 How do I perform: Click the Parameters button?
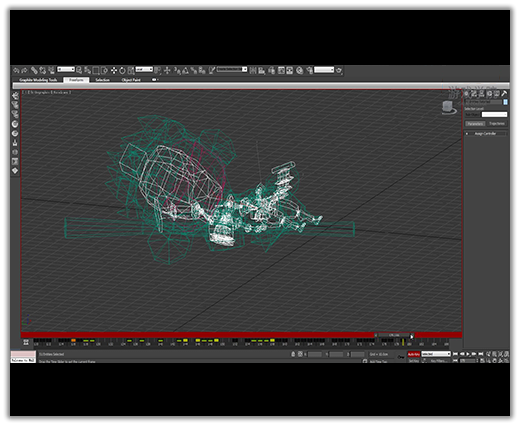pyautogui.click(x=475, y=124)
